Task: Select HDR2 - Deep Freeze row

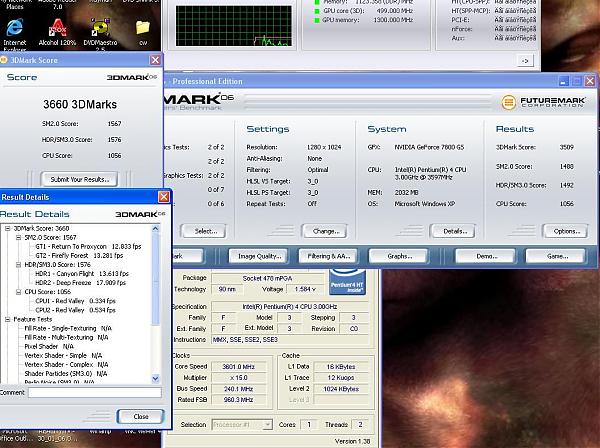Action: coord(80,283)
